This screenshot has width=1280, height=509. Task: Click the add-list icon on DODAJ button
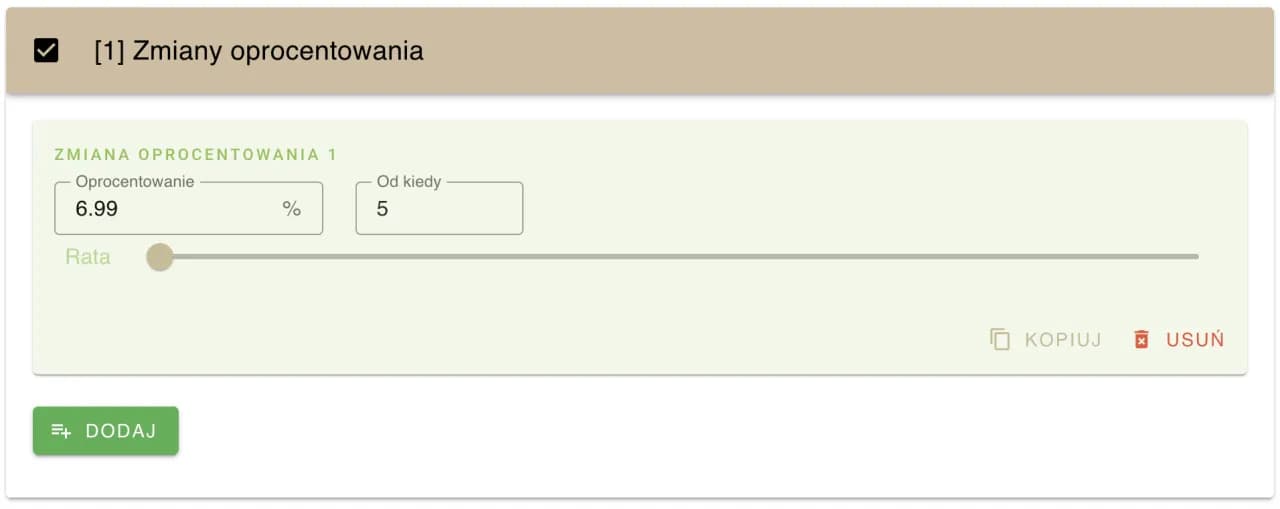coord(61,431)
